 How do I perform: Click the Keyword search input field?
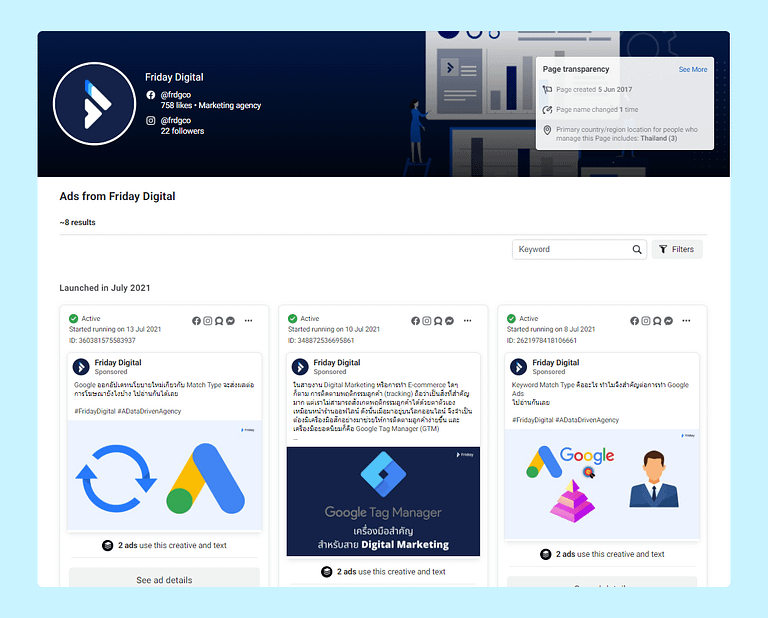click(579, 249)
